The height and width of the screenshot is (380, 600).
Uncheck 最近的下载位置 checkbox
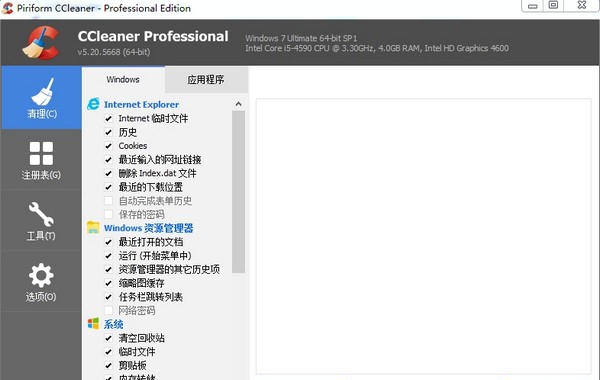tap(109, 187)
